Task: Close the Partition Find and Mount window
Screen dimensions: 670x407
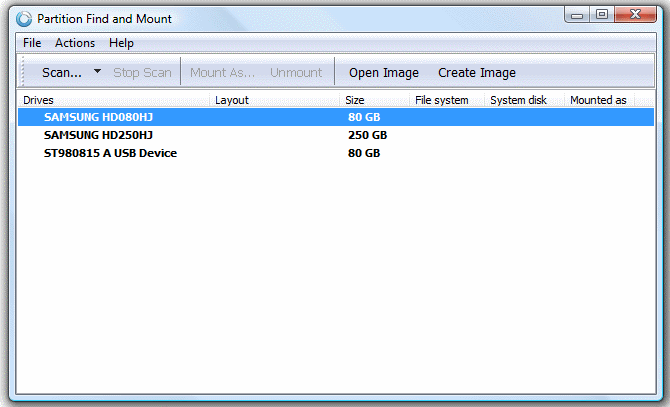Action: point(635,15)
